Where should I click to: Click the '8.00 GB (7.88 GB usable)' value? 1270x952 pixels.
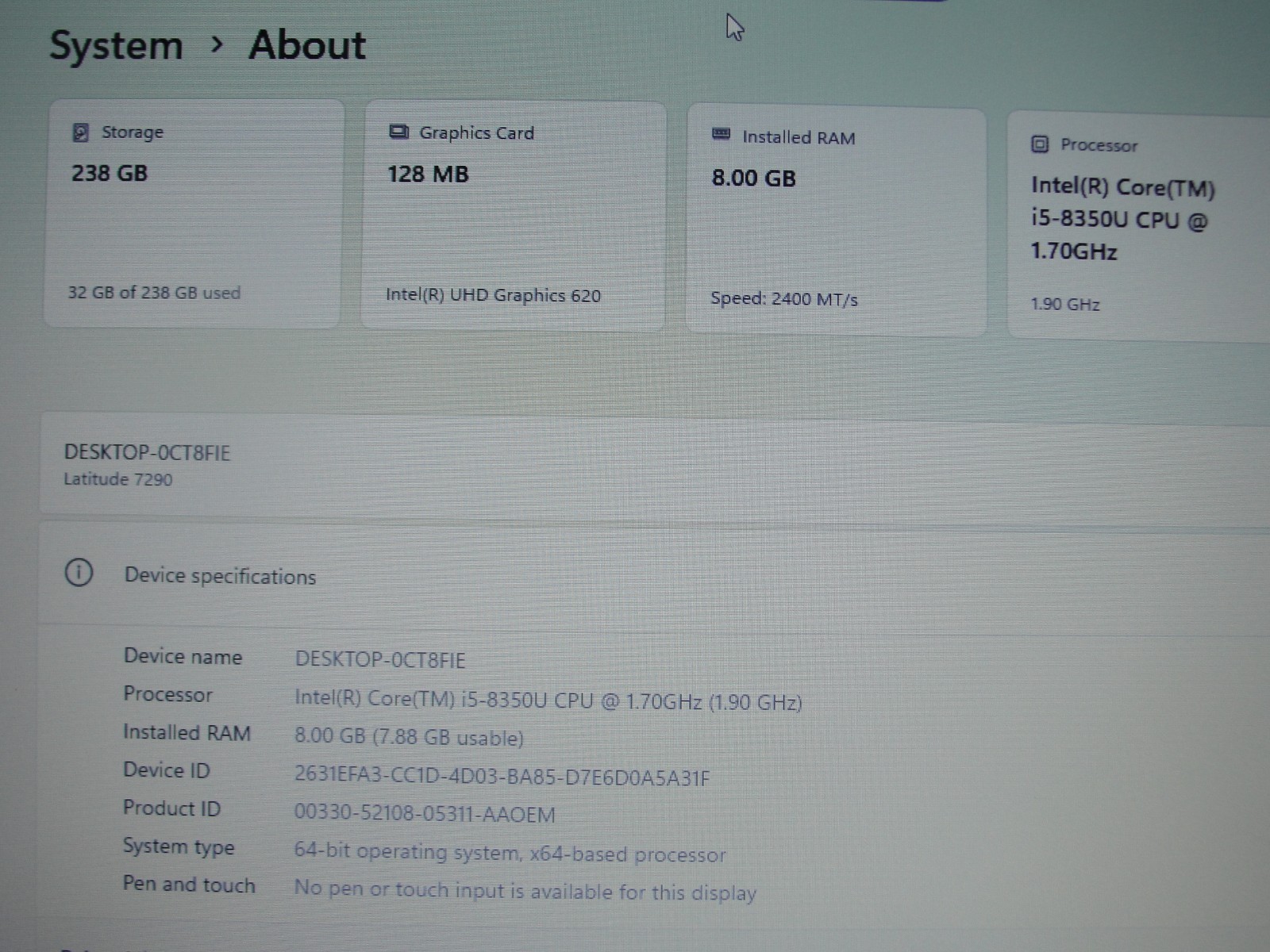[x=409, y=737]
